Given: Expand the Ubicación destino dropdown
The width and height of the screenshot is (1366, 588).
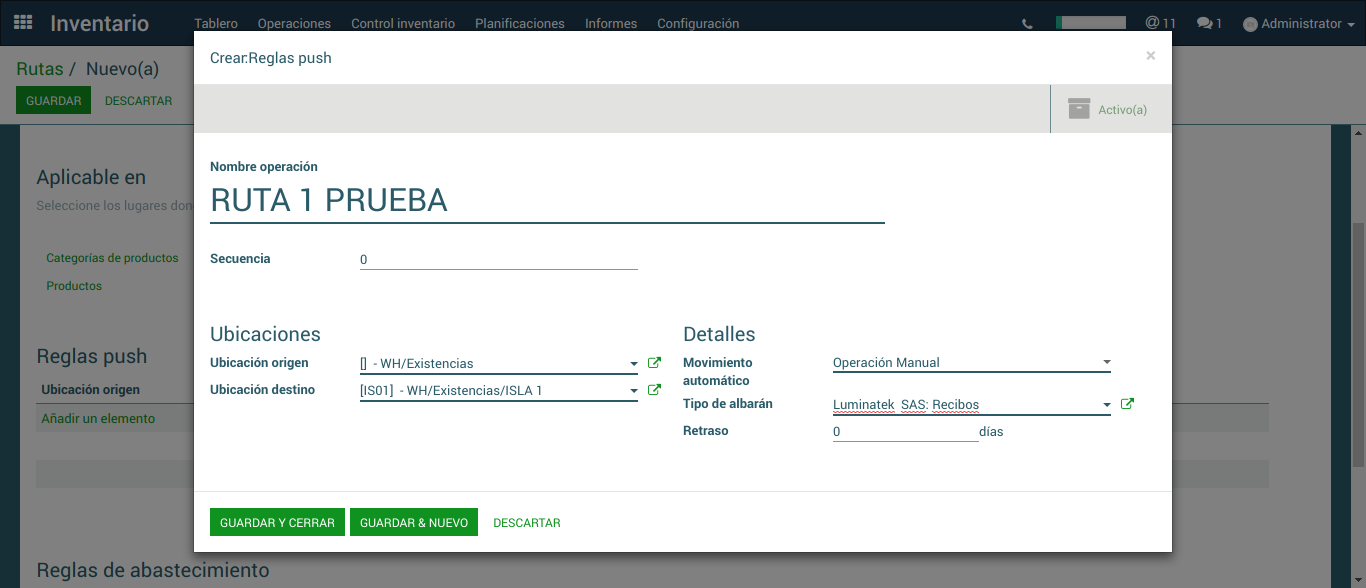Looking at the screenshot, I should [633, 391].
